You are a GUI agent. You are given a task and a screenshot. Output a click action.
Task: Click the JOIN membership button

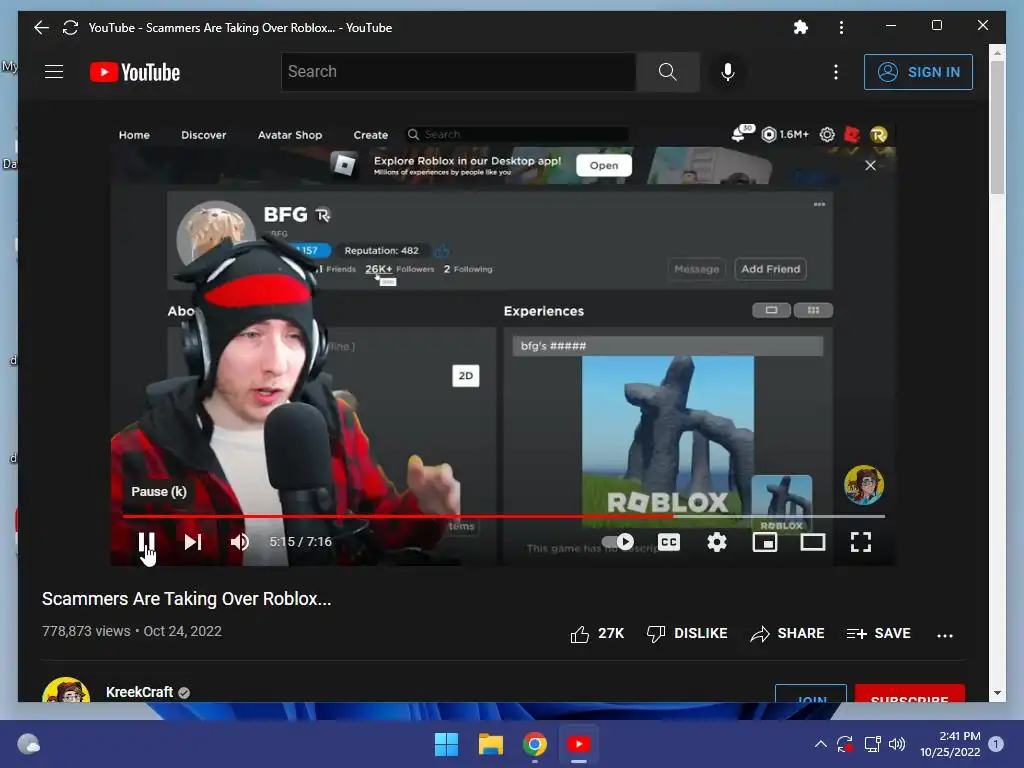click(x=811, y=694)
